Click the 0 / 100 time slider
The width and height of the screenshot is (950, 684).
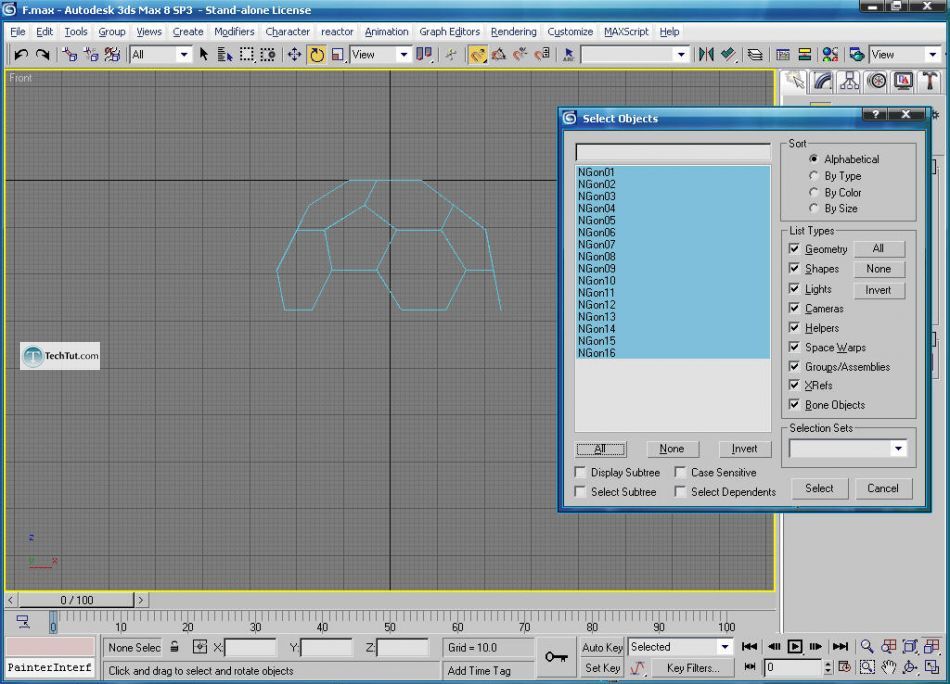pyautogui.click(x=77, y=600)
